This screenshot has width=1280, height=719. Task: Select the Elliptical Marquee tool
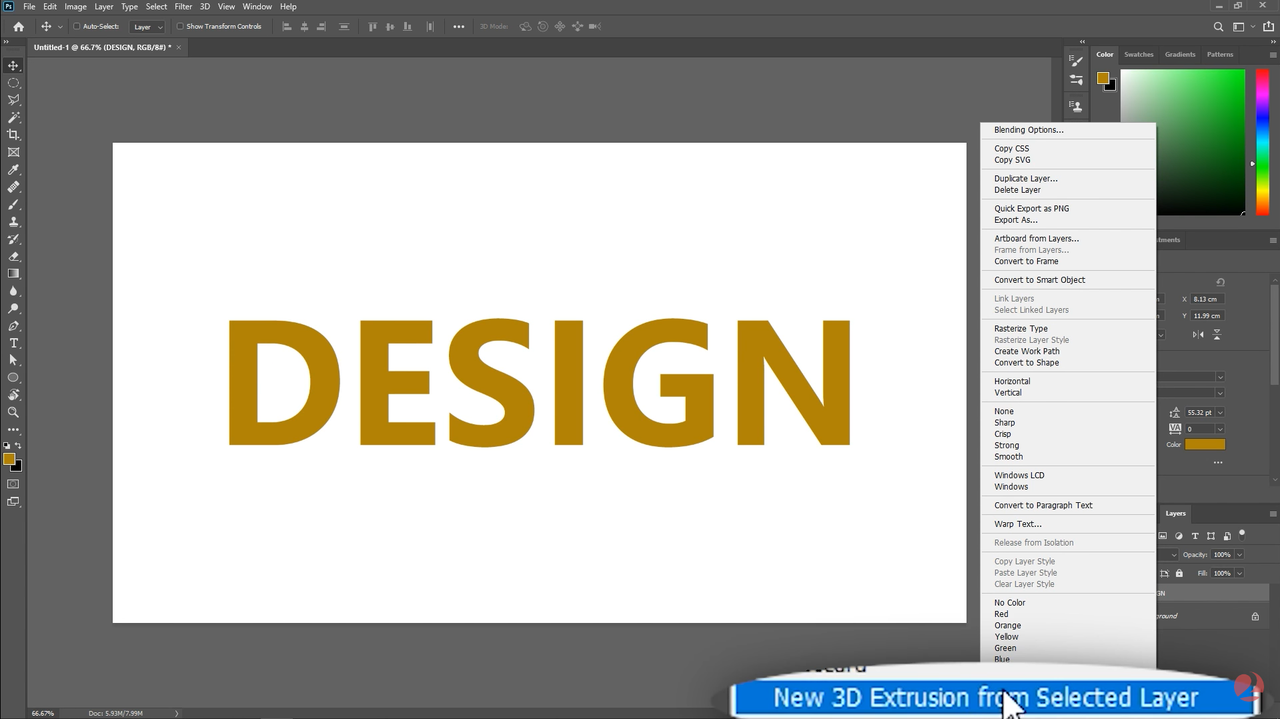coord(13,83)
